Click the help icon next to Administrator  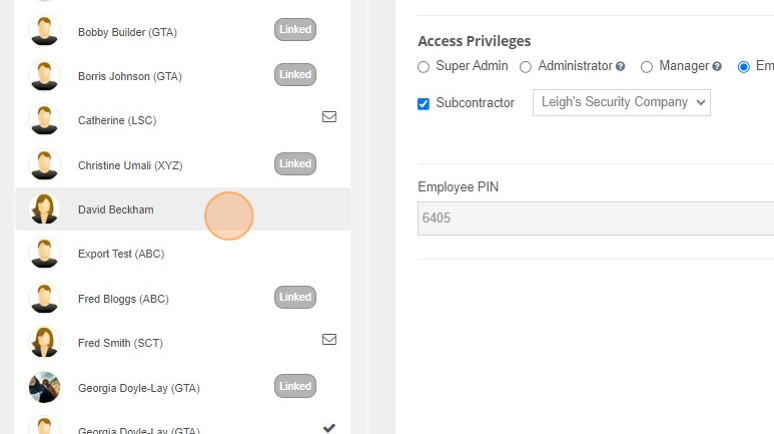pyautogui.click(x=620, y=66)
